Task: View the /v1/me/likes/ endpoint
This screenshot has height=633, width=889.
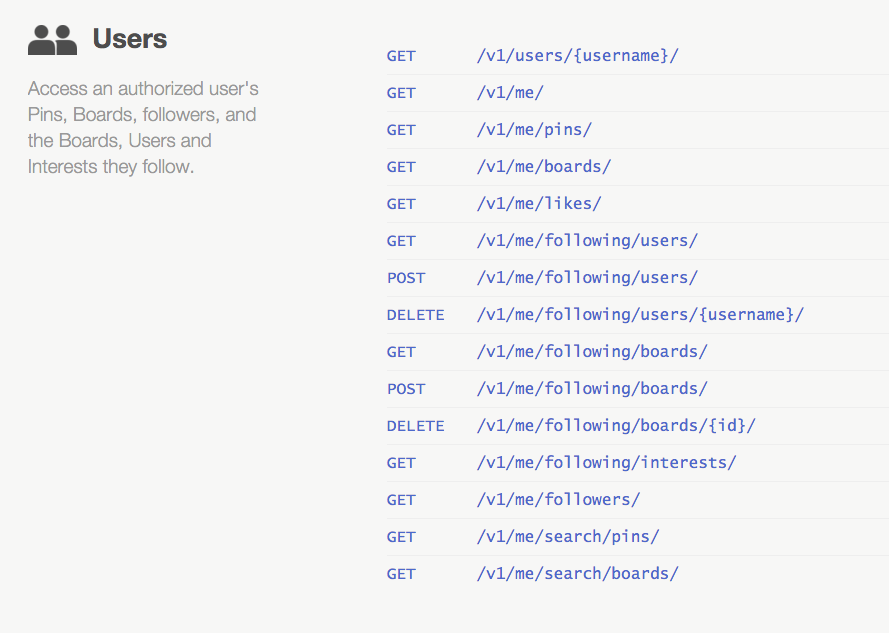Action: click(539, 203)
